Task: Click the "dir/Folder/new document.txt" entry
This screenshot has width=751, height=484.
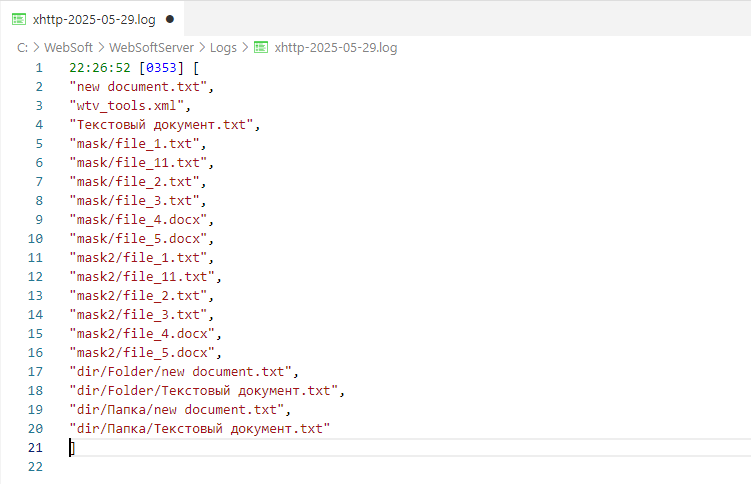Action: [x=181, y=371]
